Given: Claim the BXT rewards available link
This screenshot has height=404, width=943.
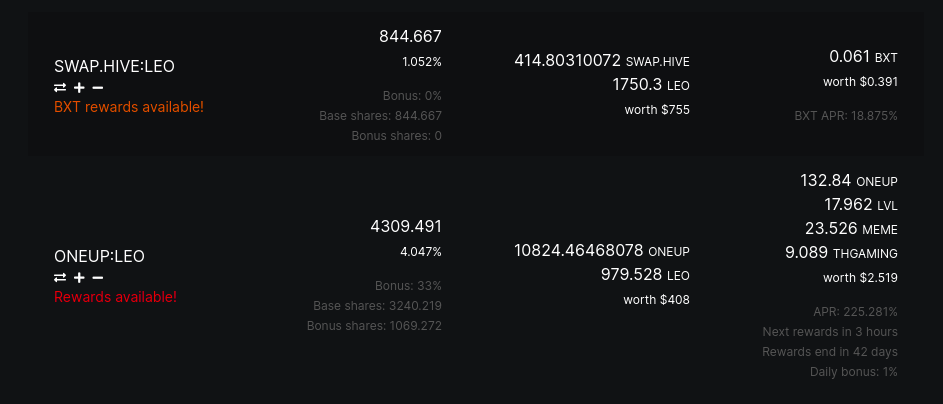Looking at the screenshot, I should point(129,107).
